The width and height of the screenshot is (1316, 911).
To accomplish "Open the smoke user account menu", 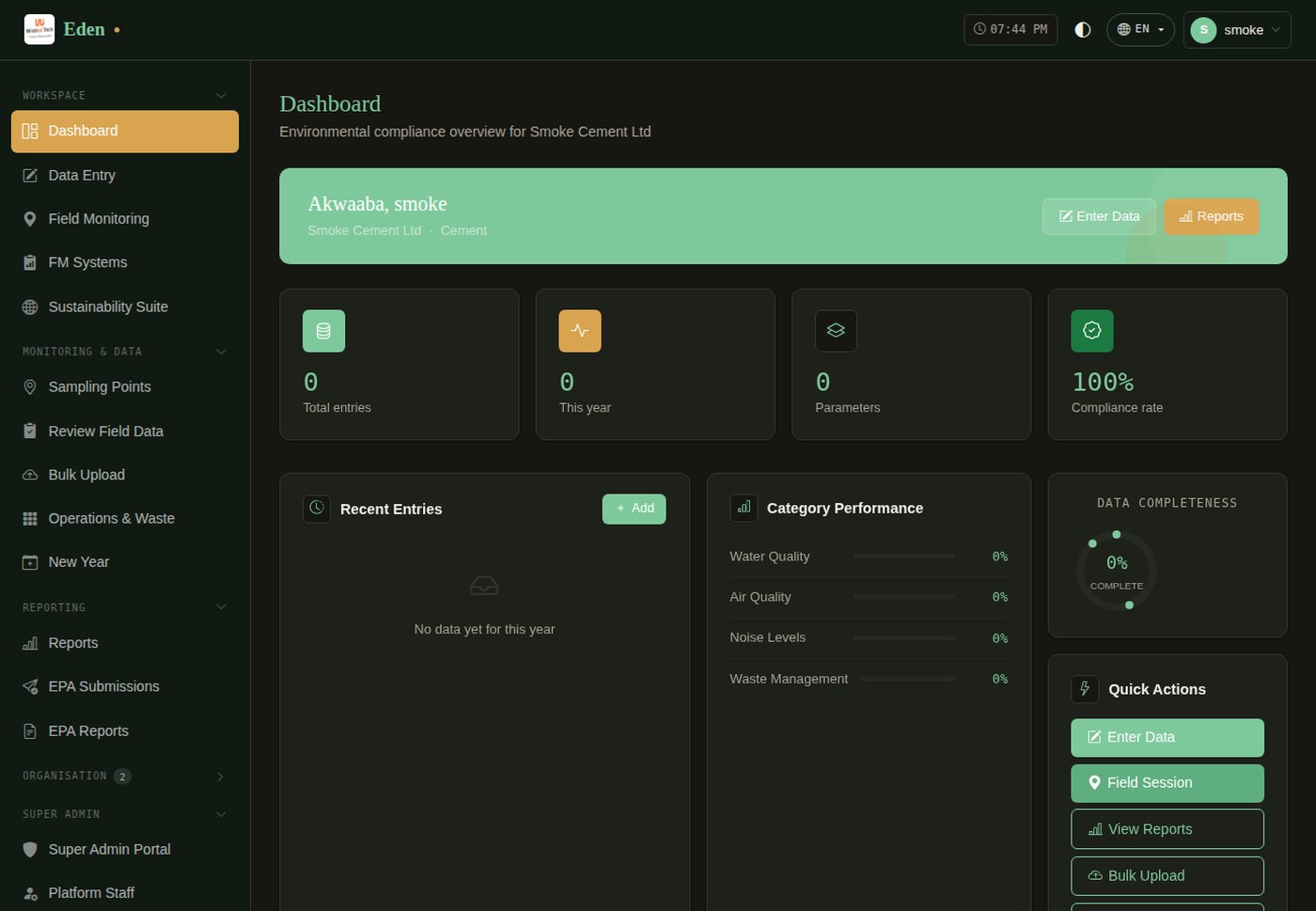I will pos(1237,29).
